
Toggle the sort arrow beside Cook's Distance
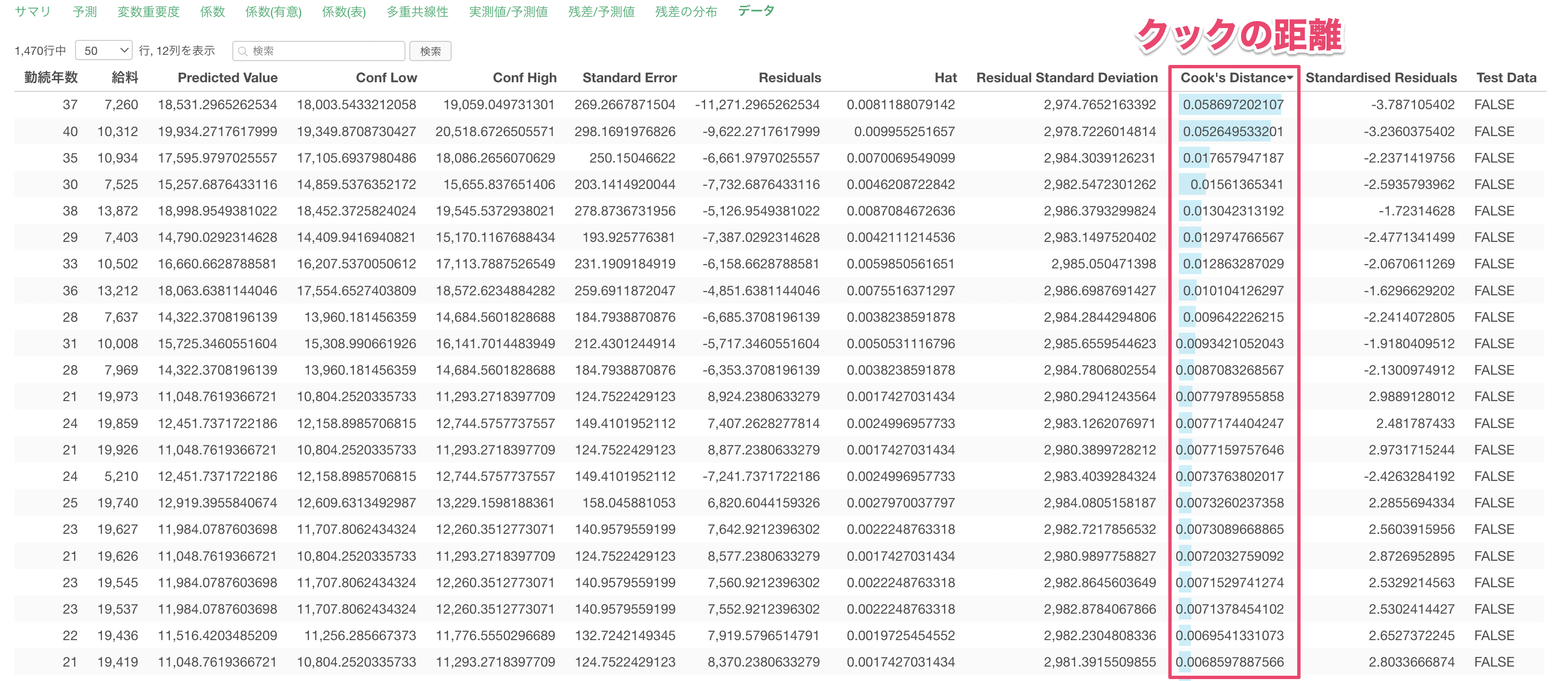[x=1290, y=78]
